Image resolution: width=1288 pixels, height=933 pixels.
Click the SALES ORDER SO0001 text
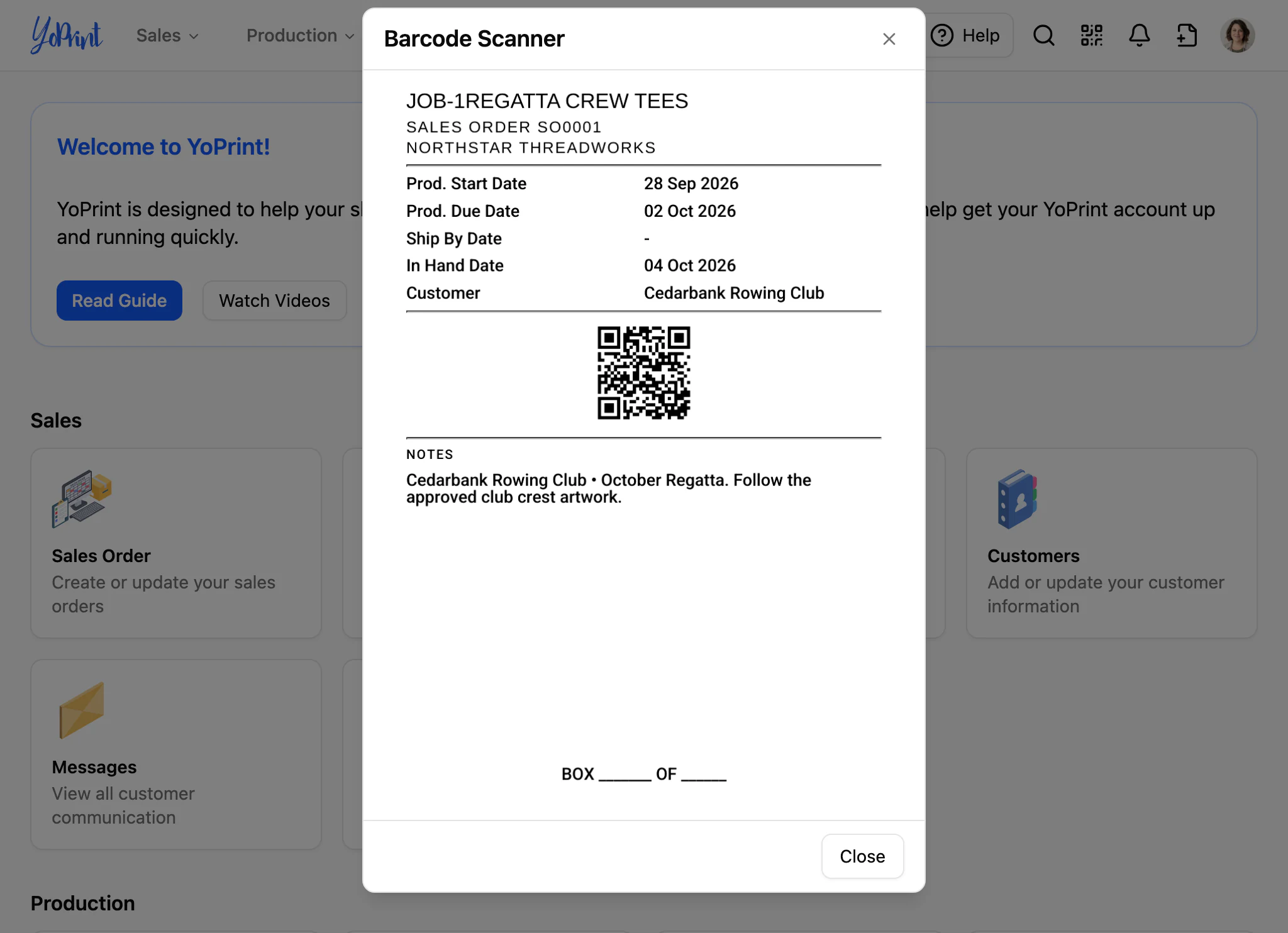pos(504,127)
